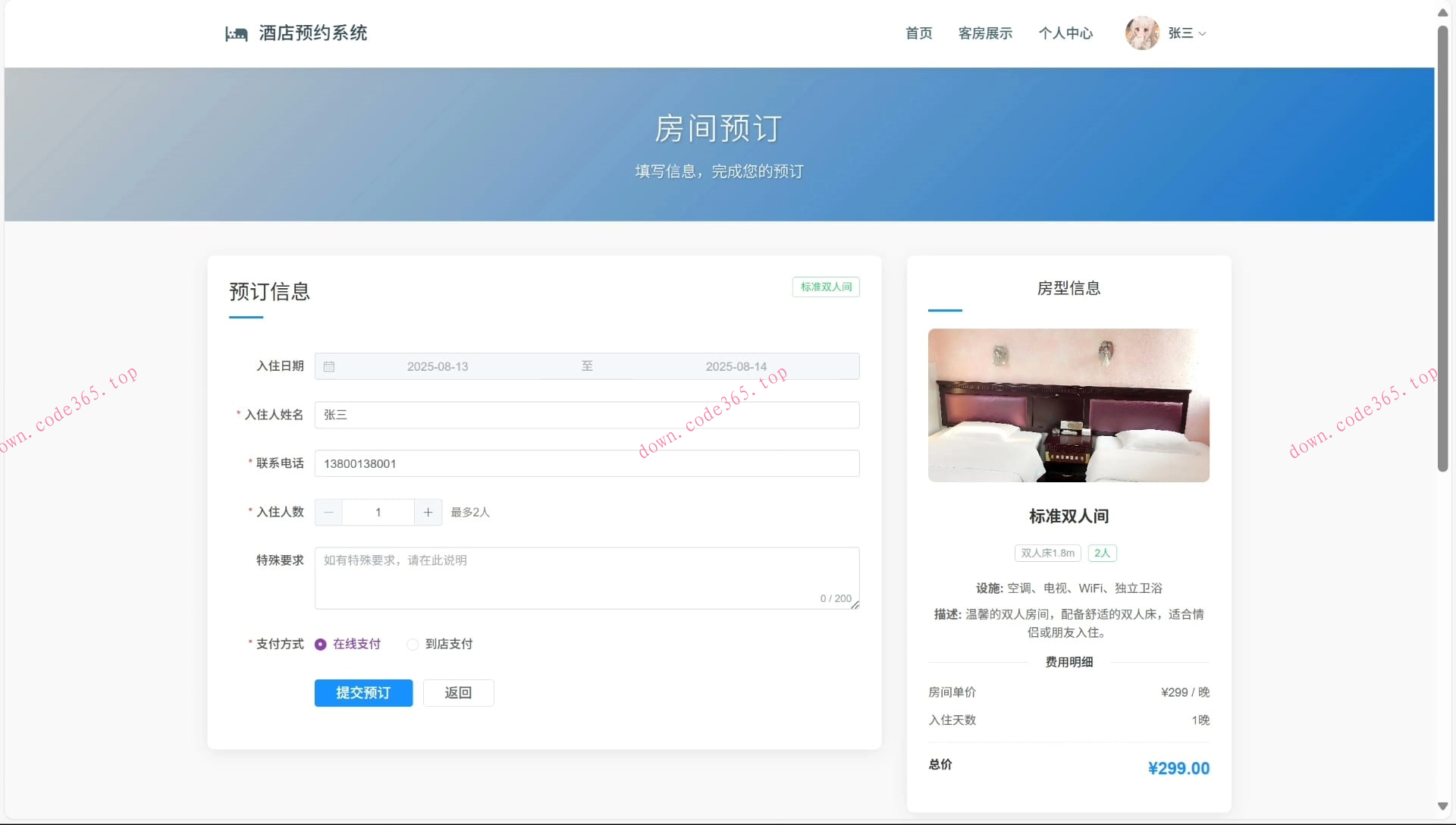This screenshot has height=825, width=1456.
Task: Open calendar via the date field calendar icon
Action: [329, 366]
